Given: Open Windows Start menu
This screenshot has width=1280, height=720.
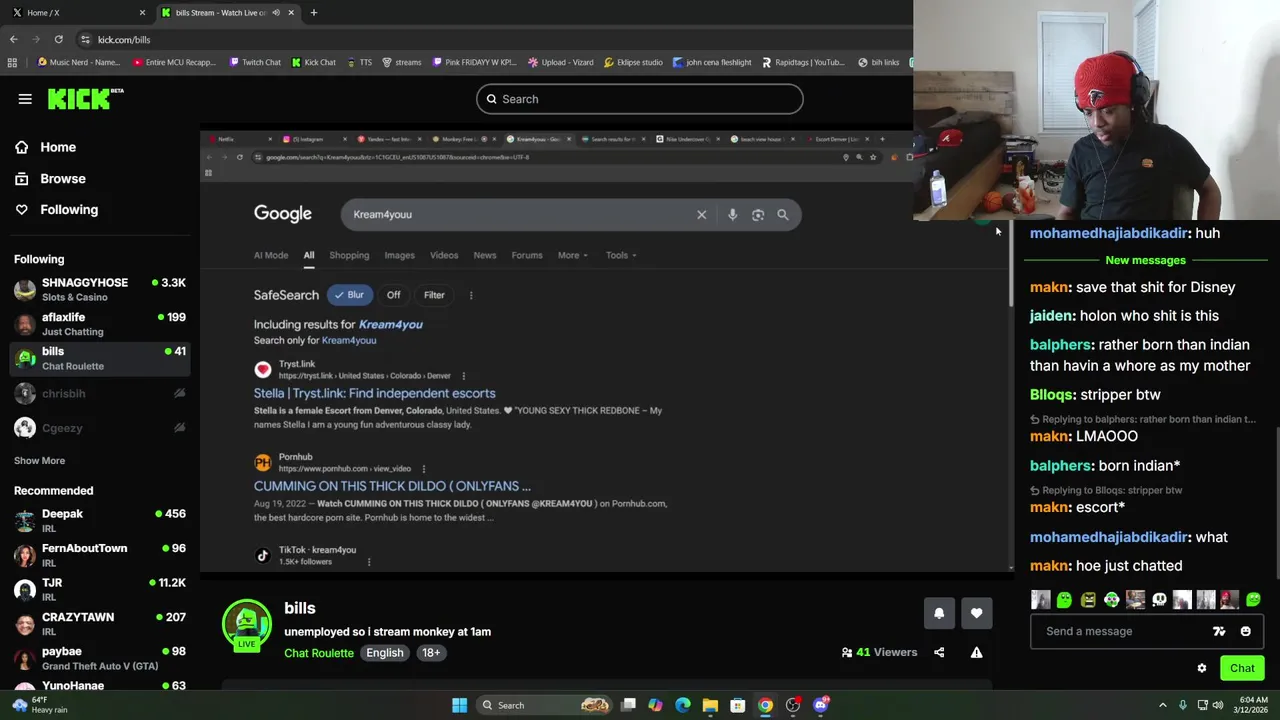Looking at the screenshot, I should tap(459, 705).
